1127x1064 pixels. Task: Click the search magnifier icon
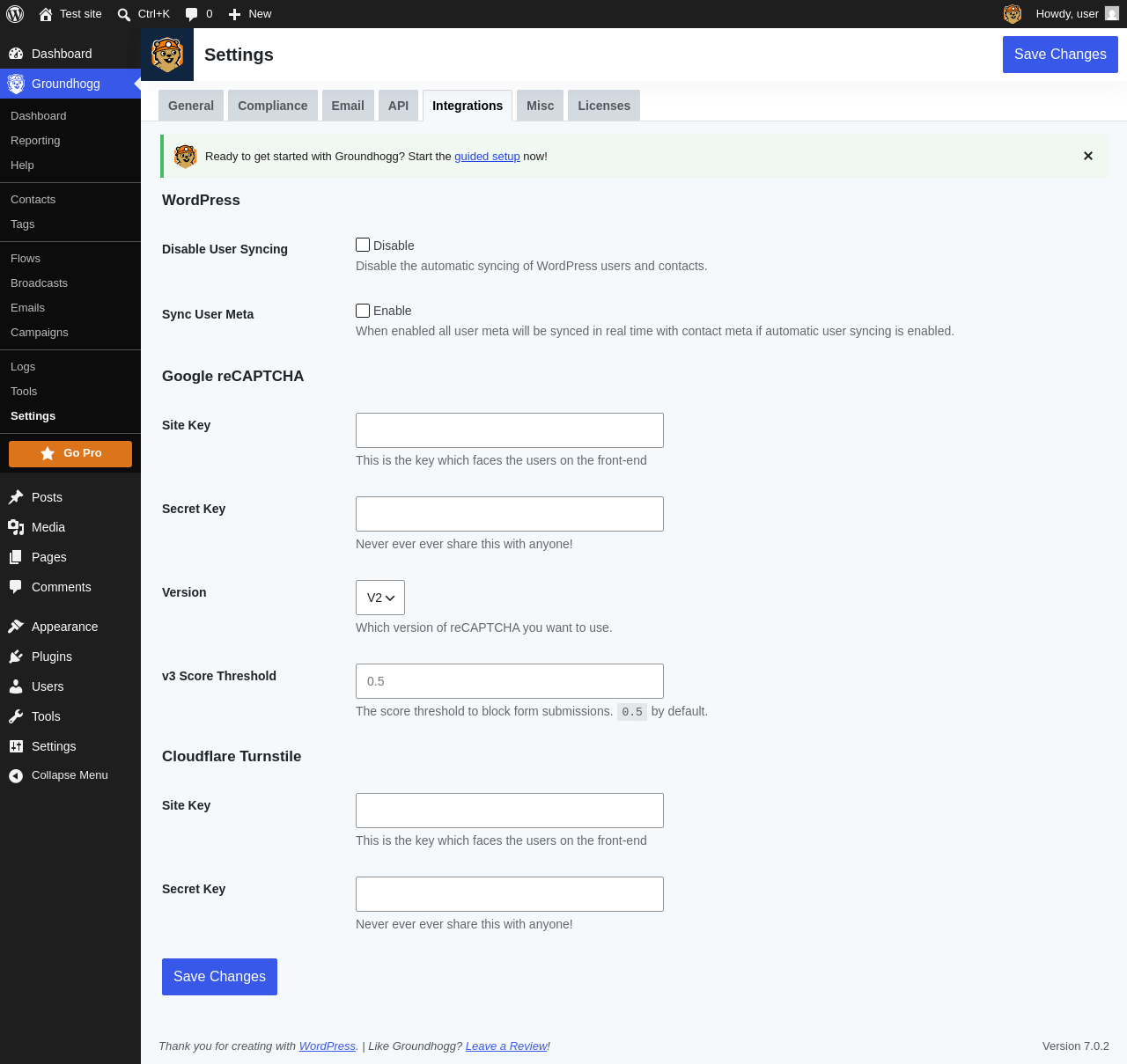124,14
